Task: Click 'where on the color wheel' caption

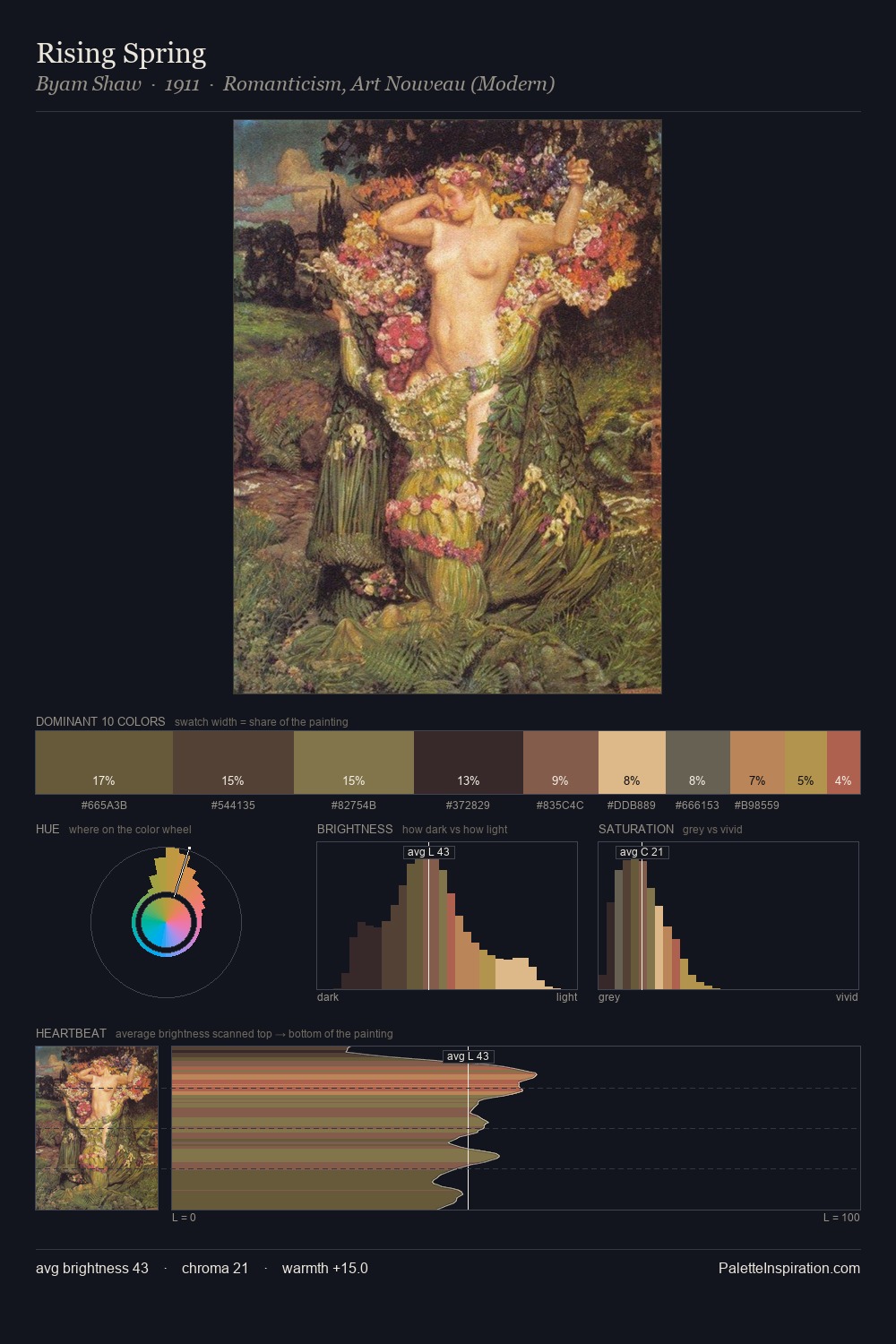Action: click(130, 830)
